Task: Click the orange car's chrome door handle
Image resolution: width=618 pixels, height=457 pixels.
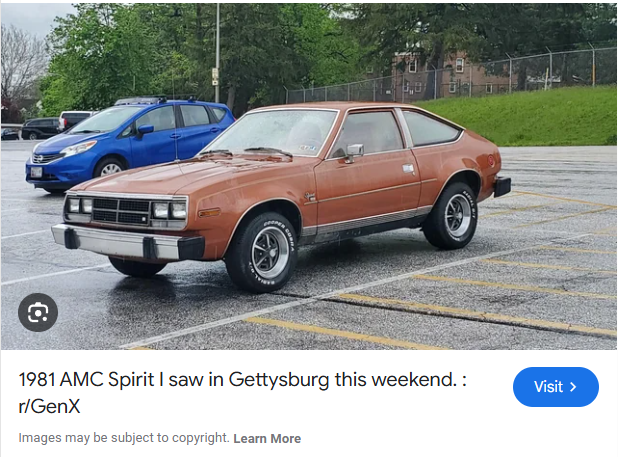Action: (x=408, y=169)
